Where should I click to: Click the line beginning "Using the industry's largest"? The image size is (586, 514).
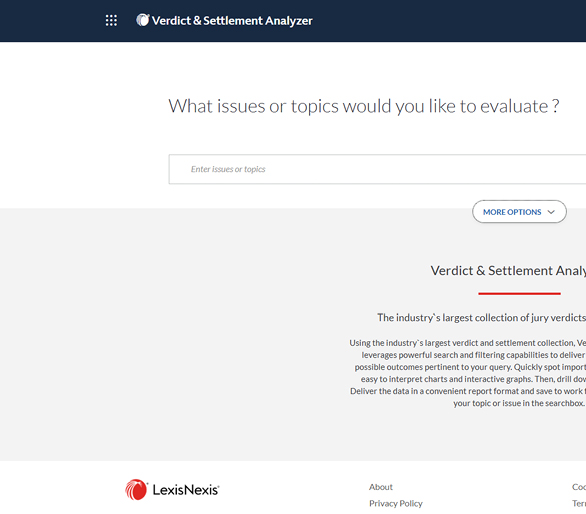pos(468,343)
